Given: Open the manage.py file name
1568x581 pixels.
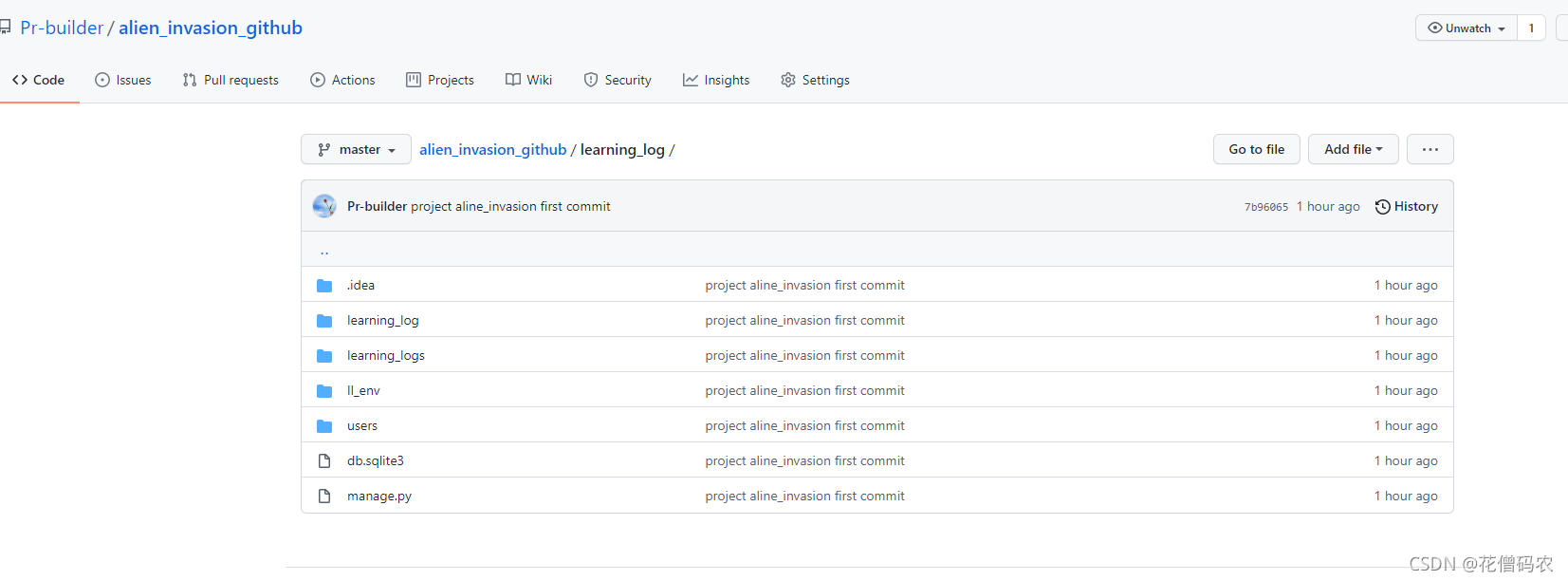Looking at the screenshot, I should point(379,496).
